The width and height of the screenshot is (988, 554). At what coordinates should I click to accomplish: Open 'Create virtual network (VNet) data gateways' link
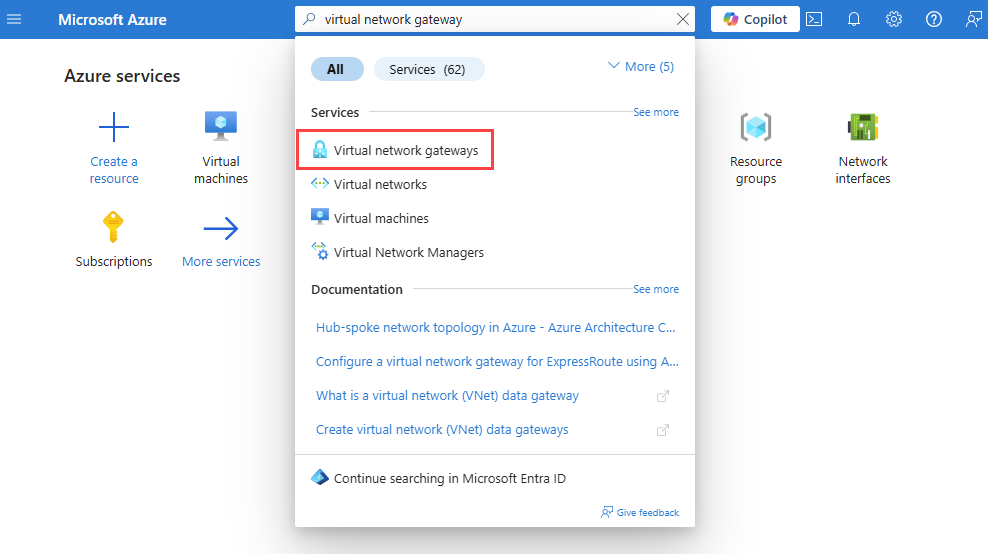point(442,430)
